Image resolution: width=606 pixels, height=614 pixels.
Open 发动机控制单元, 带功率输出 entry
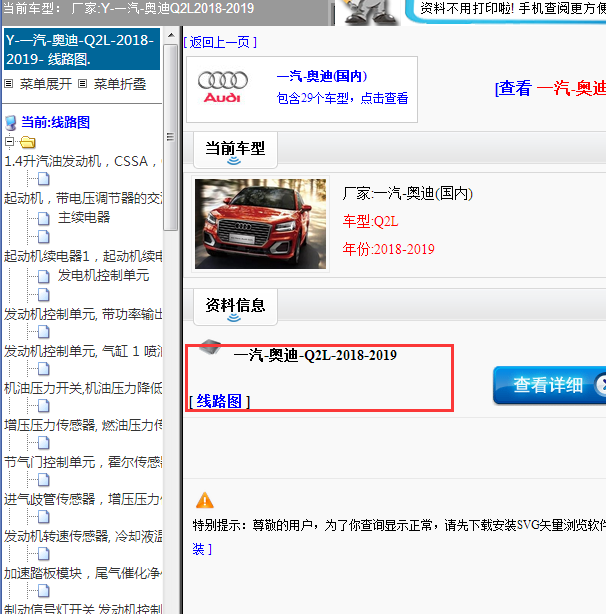(x=83, y=314)
